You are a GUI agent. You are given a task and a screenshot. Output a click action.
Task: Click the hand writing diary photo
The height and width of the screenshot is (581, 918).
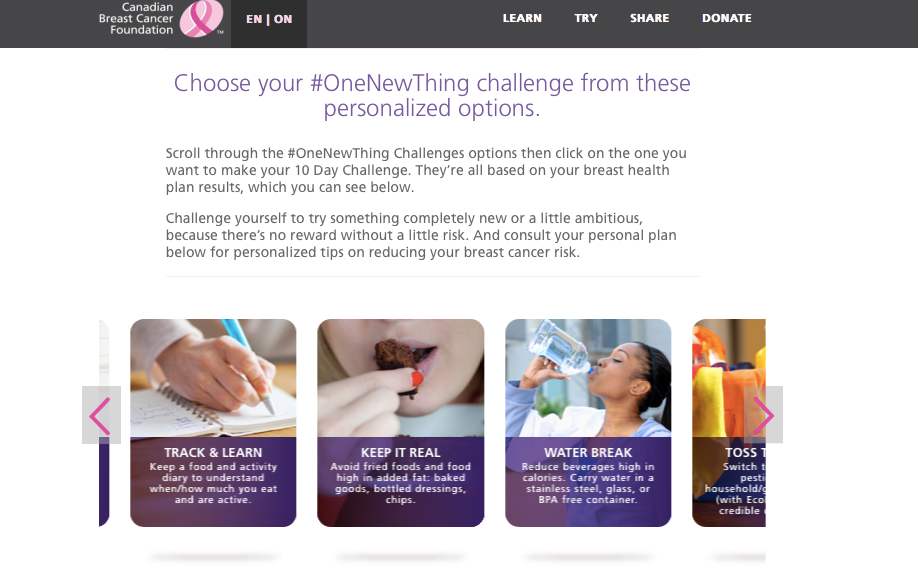(x=213, y=378)
